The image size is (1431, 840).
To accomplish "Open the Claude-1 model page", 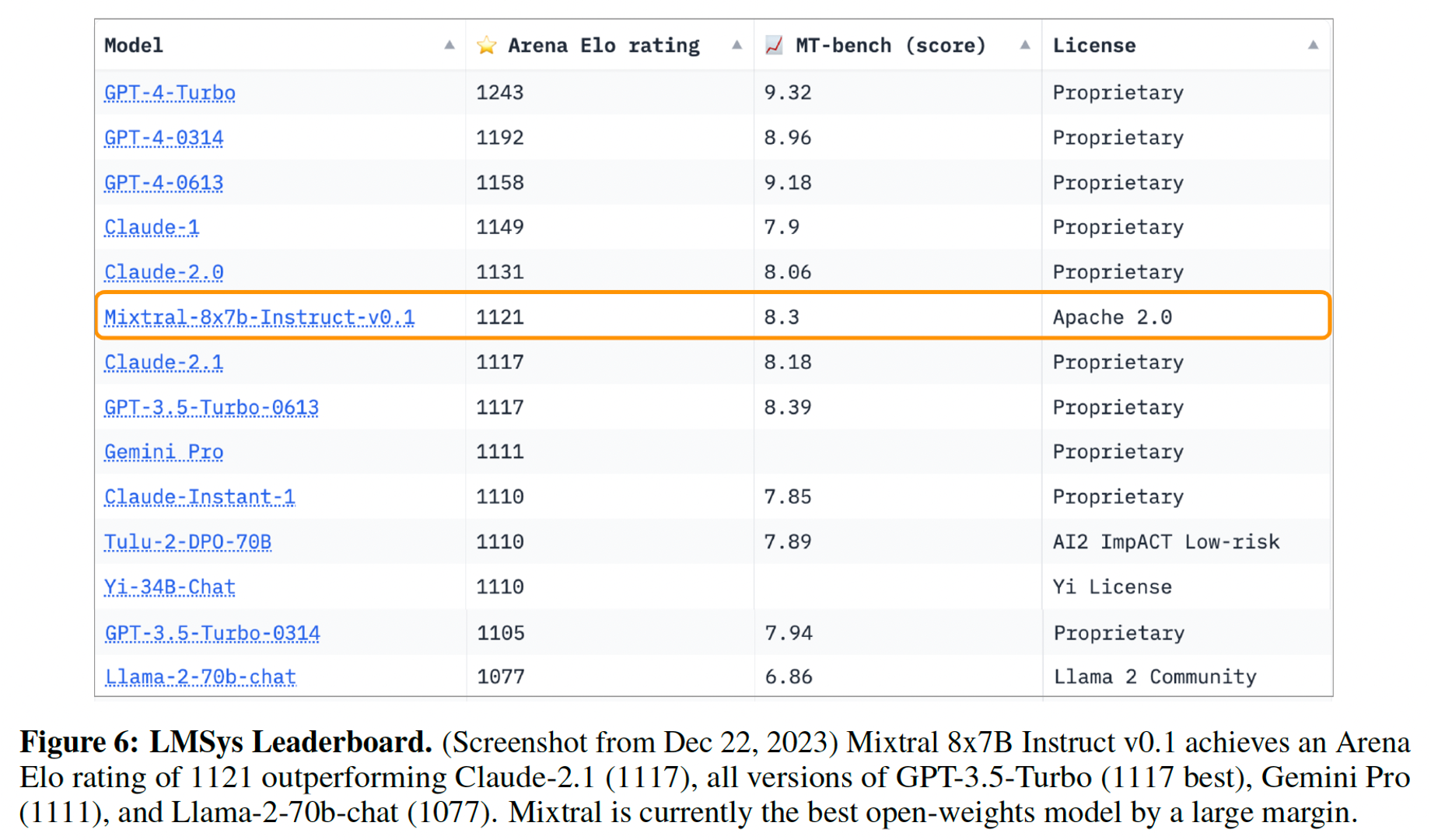I will [x=152, y=227].
